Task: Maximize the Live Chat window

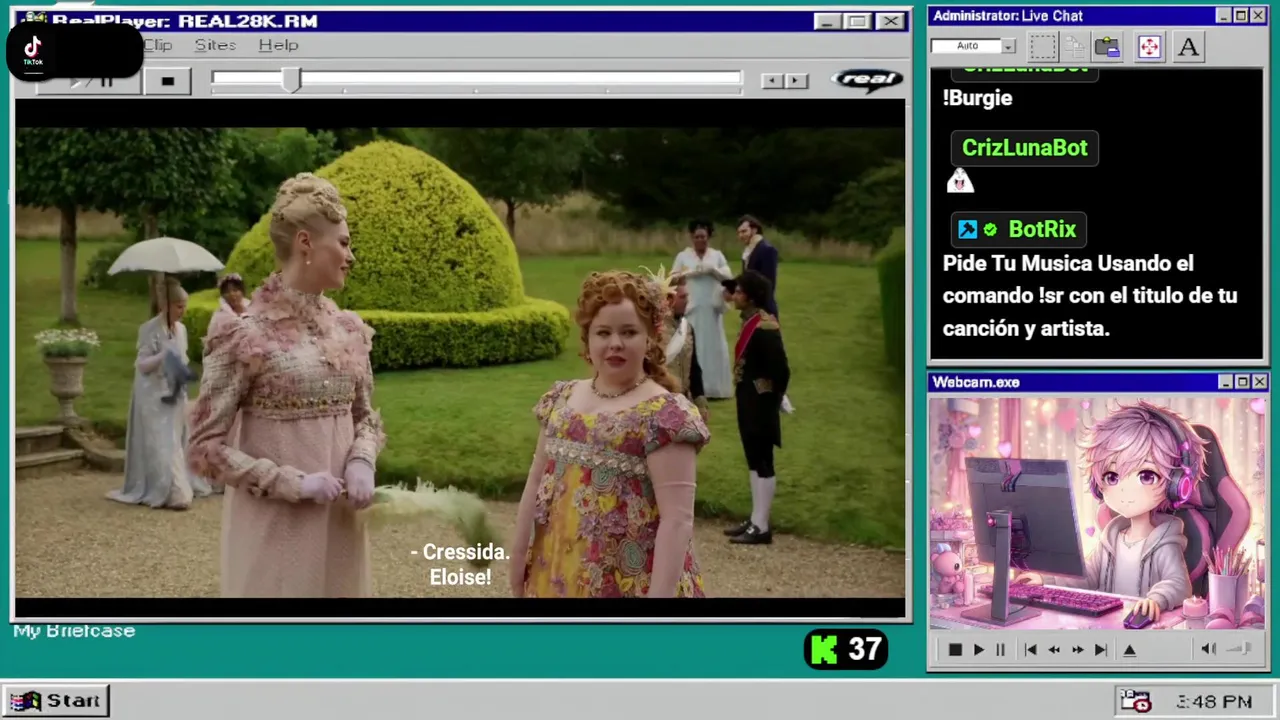Action: coord(1241,15)
